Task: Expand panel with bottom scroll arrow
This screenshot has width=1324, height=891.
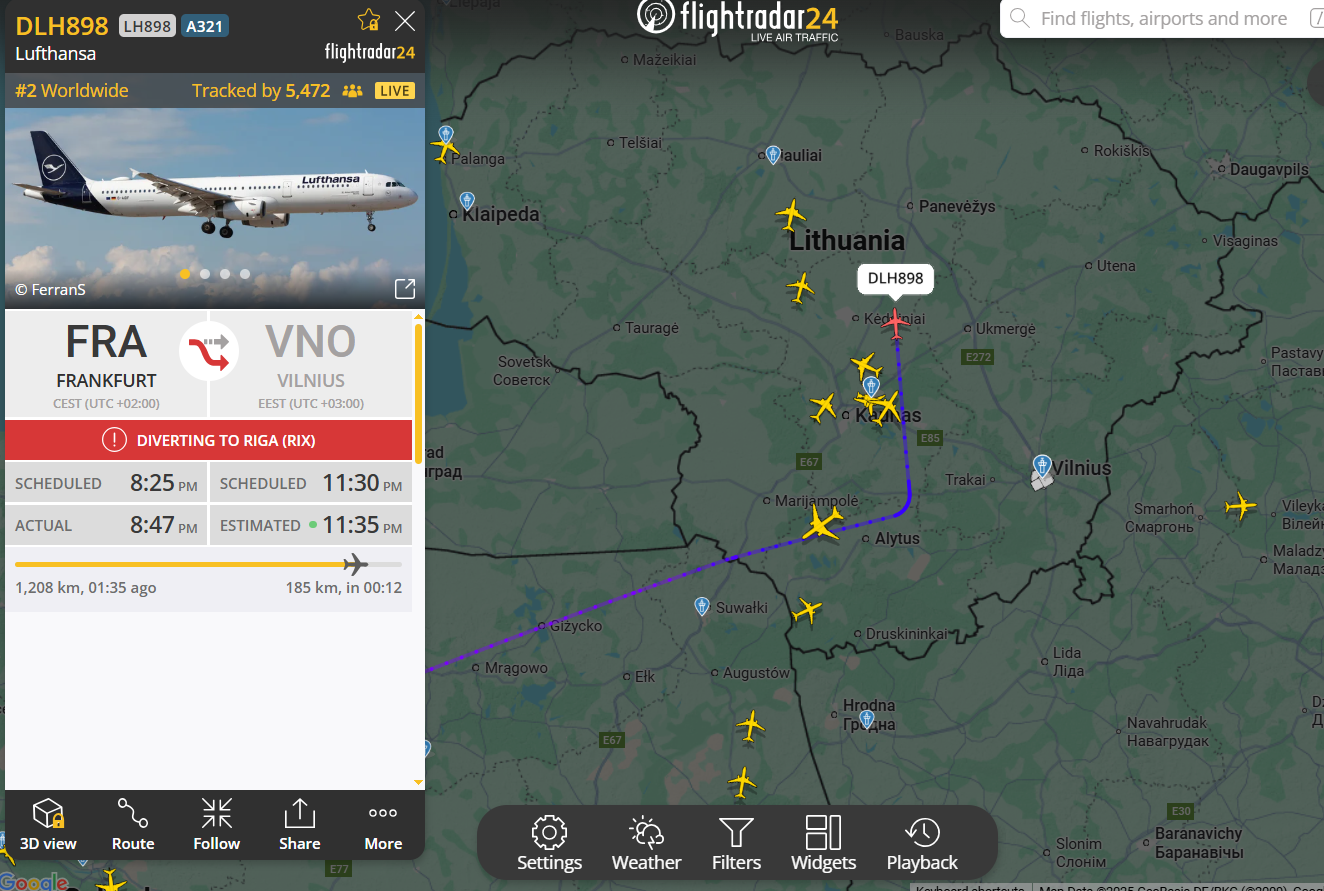Action: click(x=419, y=782)
